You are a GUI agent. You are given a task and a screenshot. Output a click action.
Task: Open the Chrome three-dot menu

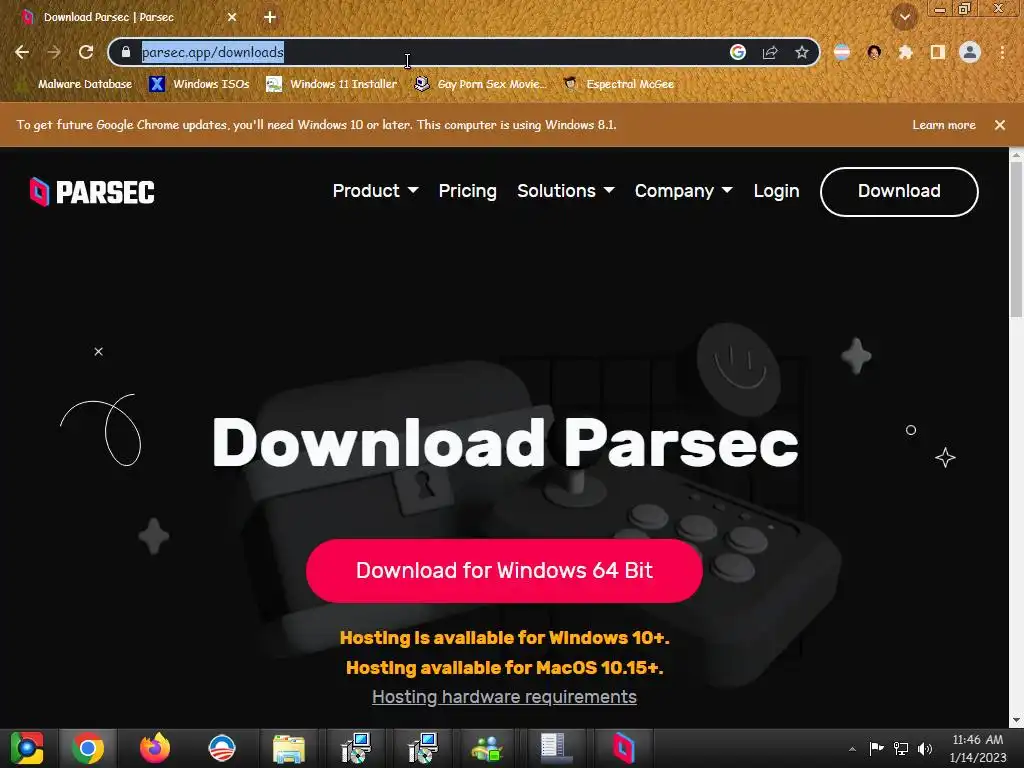pos(1002,52)
